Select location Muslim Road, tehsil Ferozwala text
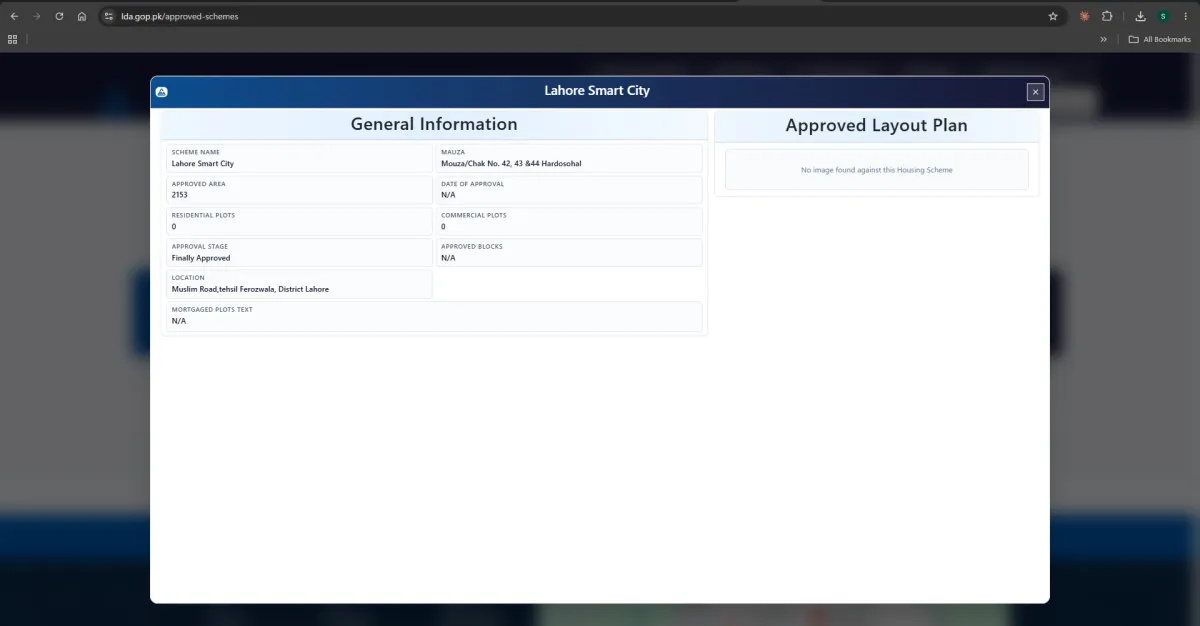Screen dimensions: 1200x626 (250, 289)
